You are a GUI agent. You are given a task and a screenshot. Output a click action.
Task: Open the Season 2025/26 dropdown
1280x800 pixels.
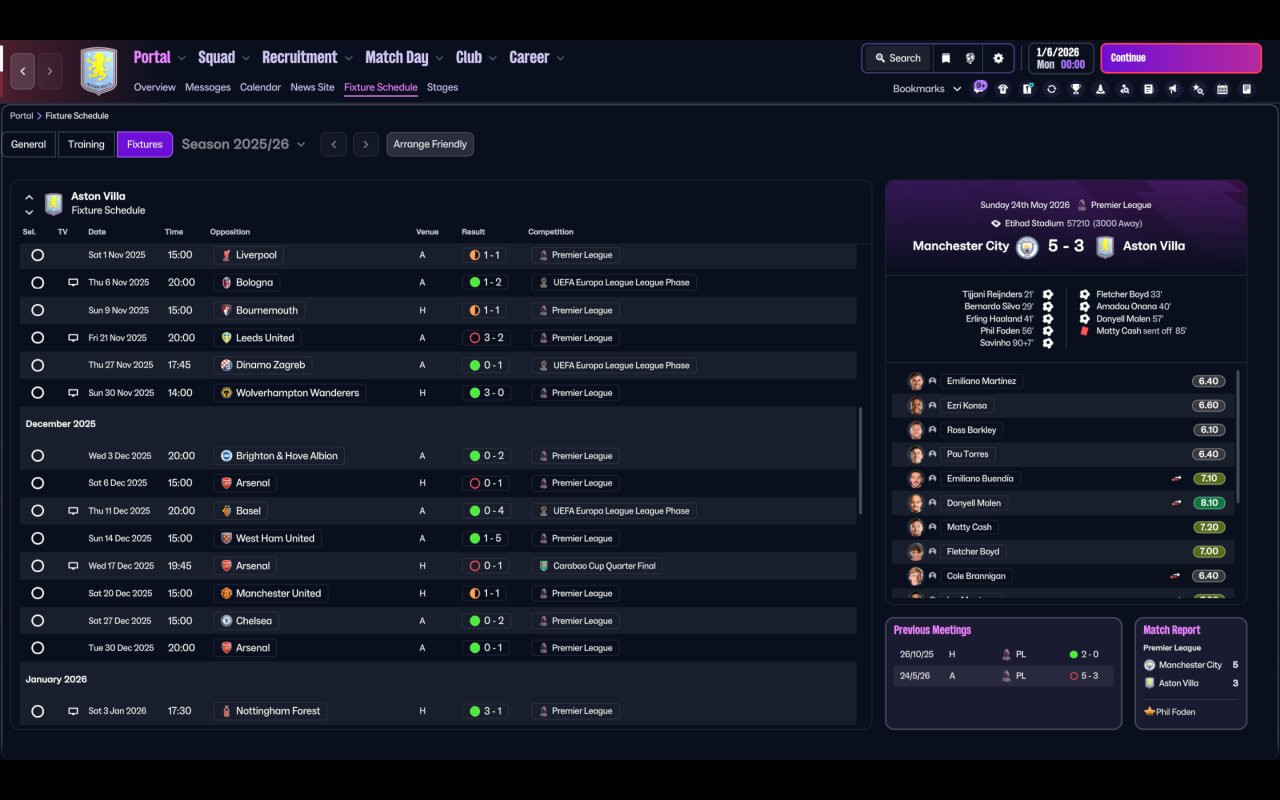(244, 144)
